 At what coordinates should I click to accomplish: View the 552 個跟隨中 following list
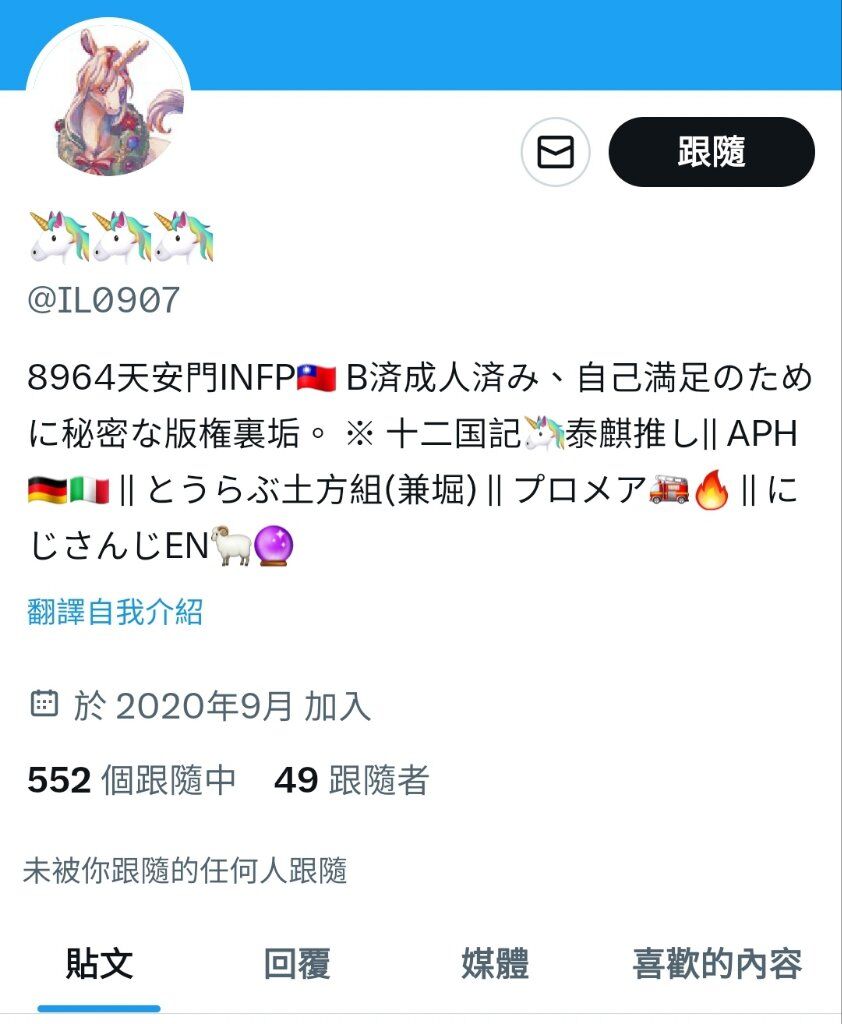point(131,780)
